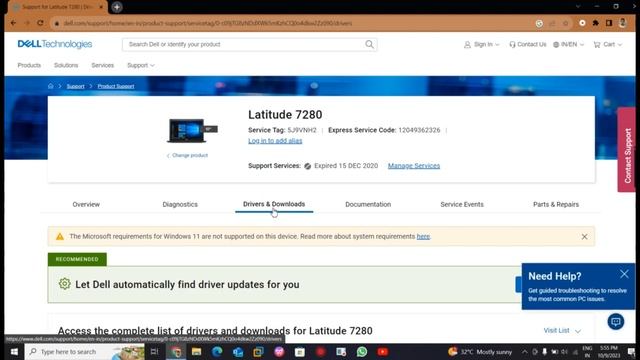
Task: Open a new browser tab with the plus icon
Action: (117, 7)
